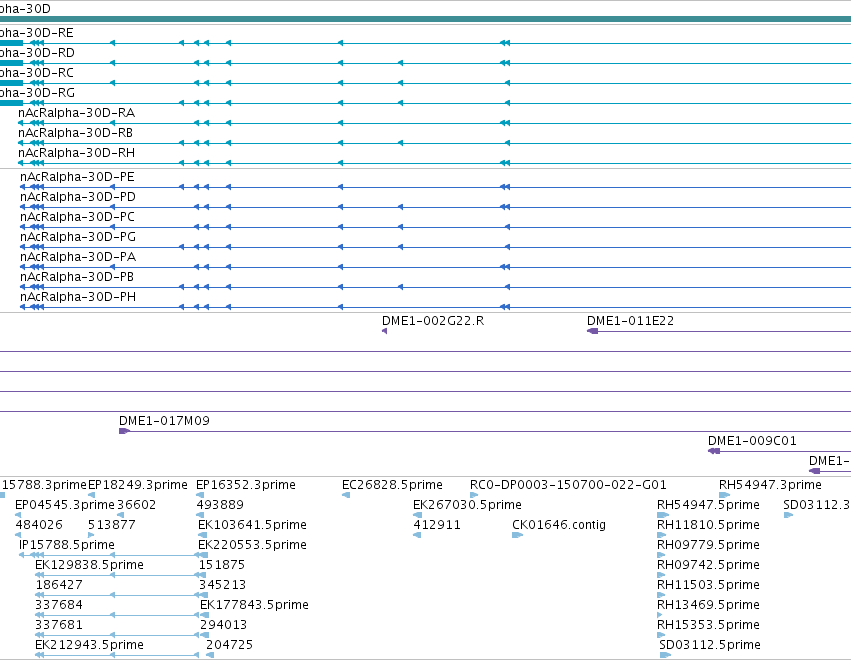Click the arrow glyph under SD03112.5prime
The height and width of the screenshot is (660, 851).
(665, 655)
